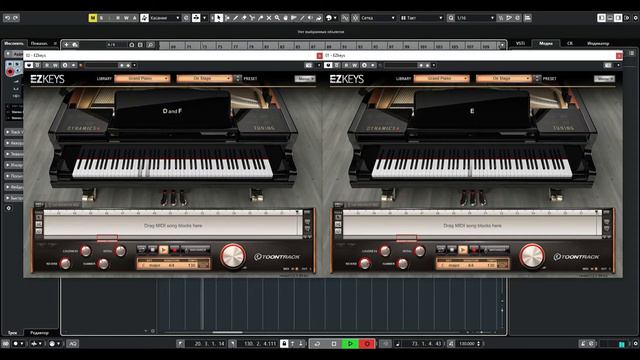Switch to the Инспектор tab

coord(14,43)
